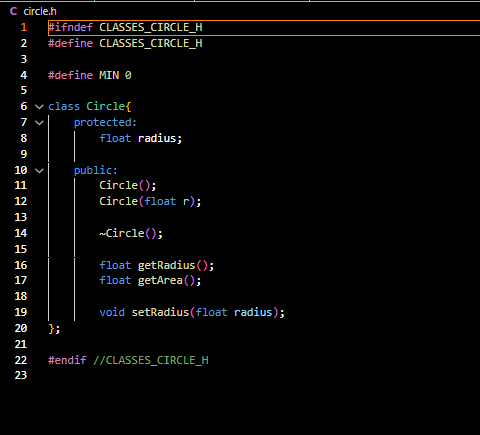
Task: Click line number 22 in the gutter
Action: pyautogui.click(x=21, y=360)
